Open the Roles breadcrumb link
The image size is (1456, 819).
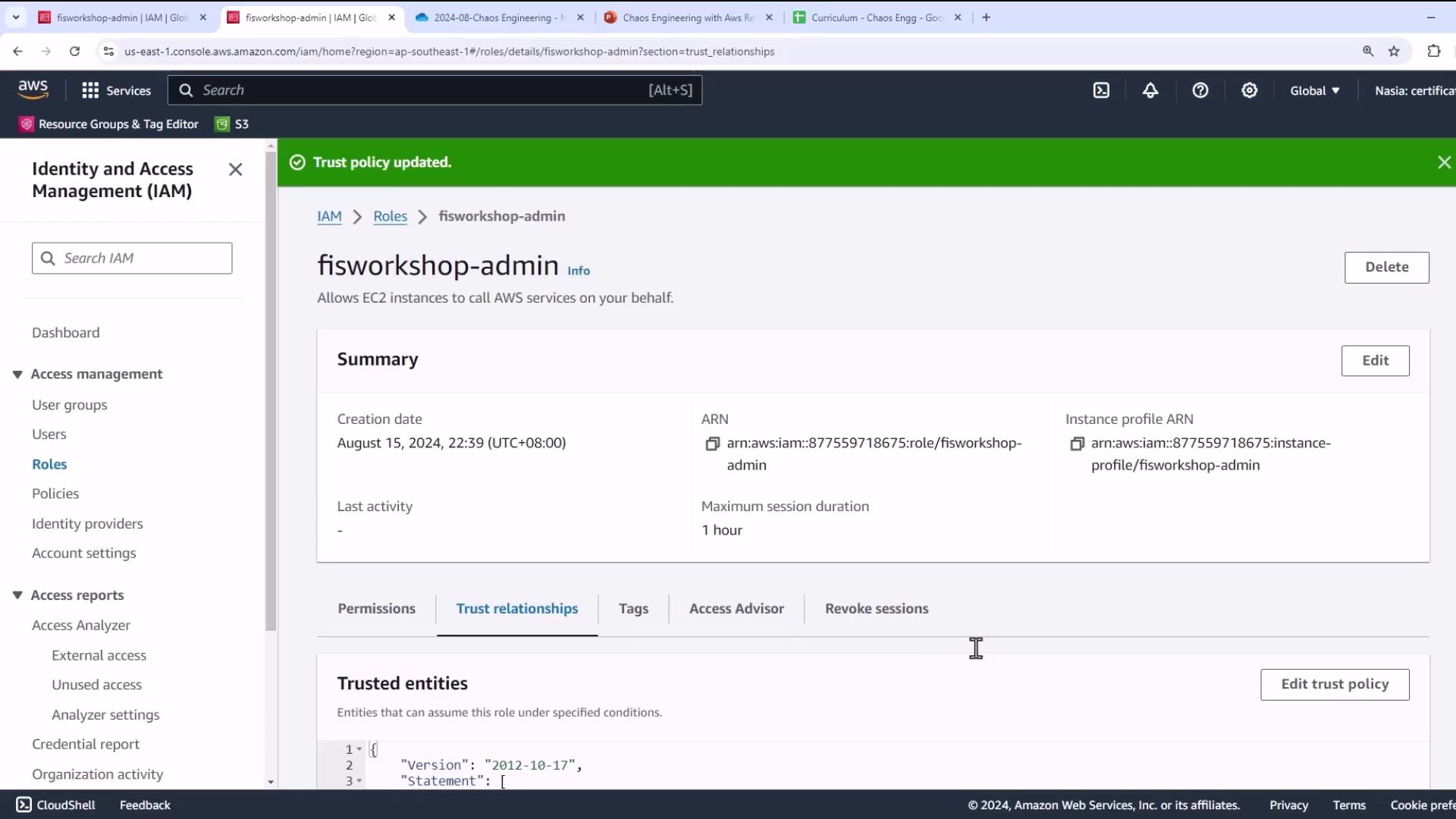click(390, 216)
